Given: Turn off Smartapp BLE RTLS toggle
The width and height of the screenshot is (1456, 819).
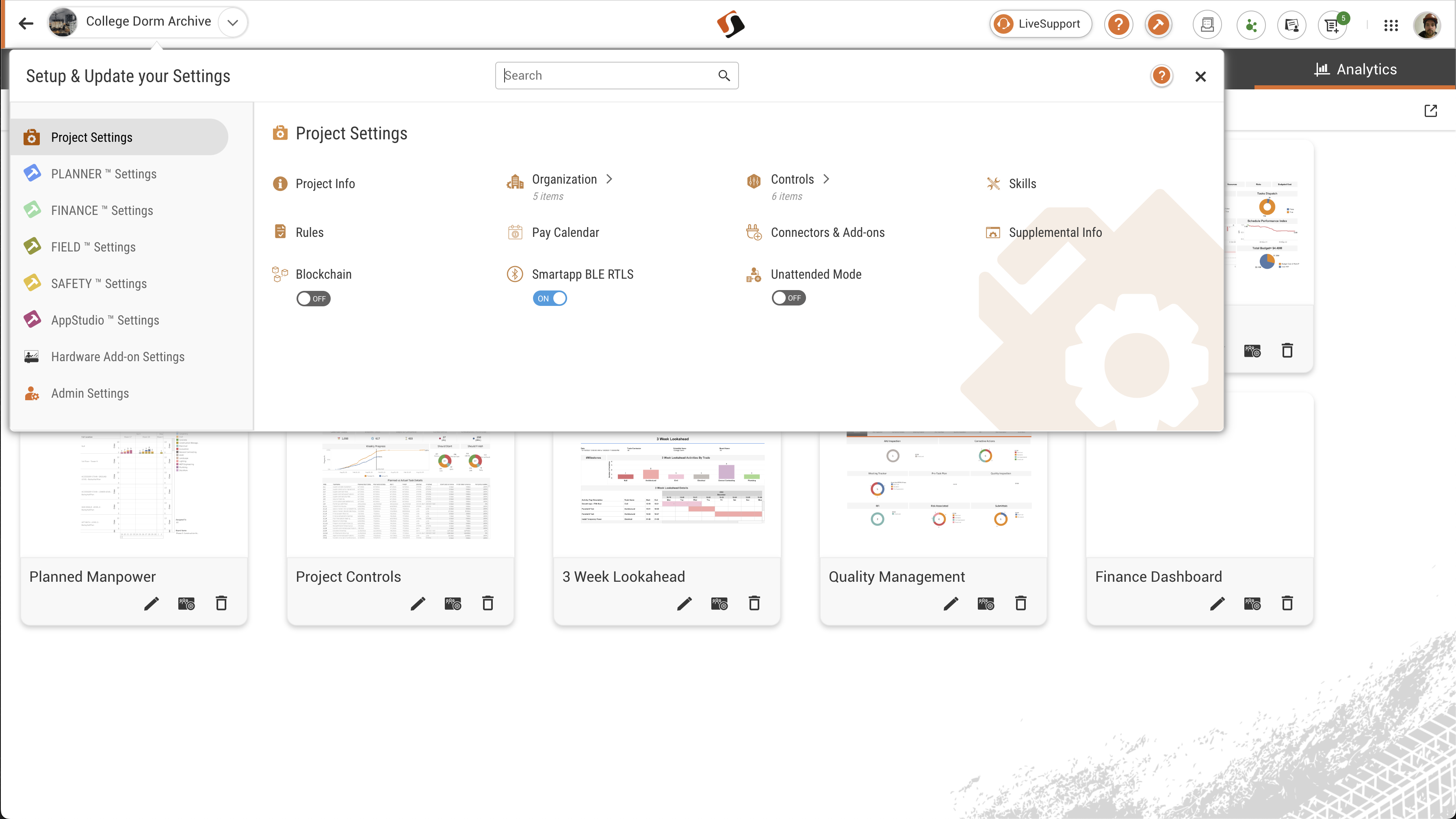Looking at the screenshot, I should coord(549,298).
